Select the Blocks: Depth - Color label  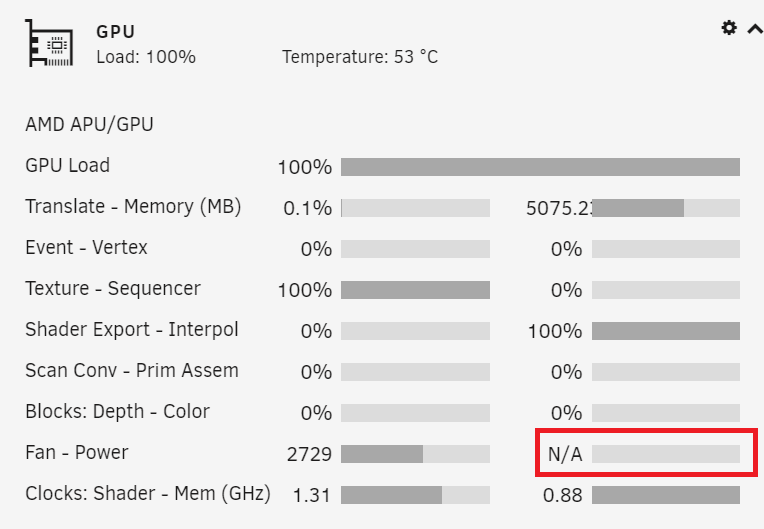[117, 412]
